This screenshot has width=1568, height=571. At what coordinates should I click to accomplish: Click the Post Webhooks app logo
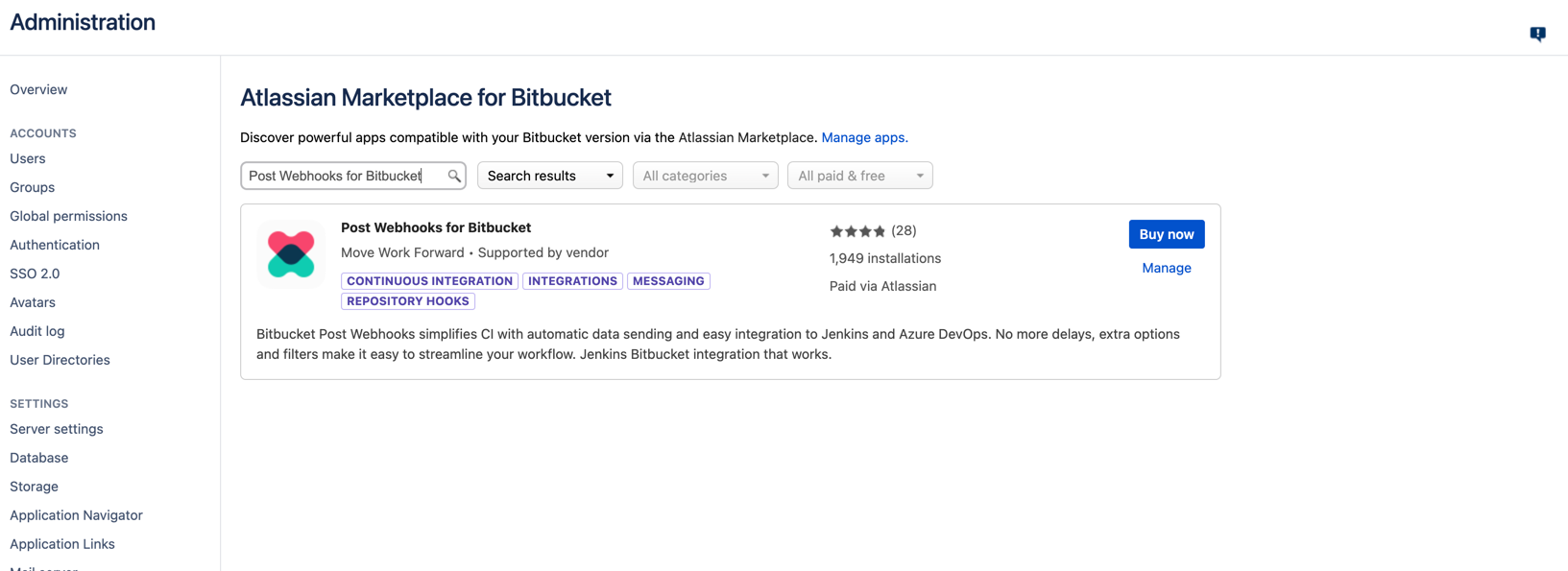(x=291, y=254)
